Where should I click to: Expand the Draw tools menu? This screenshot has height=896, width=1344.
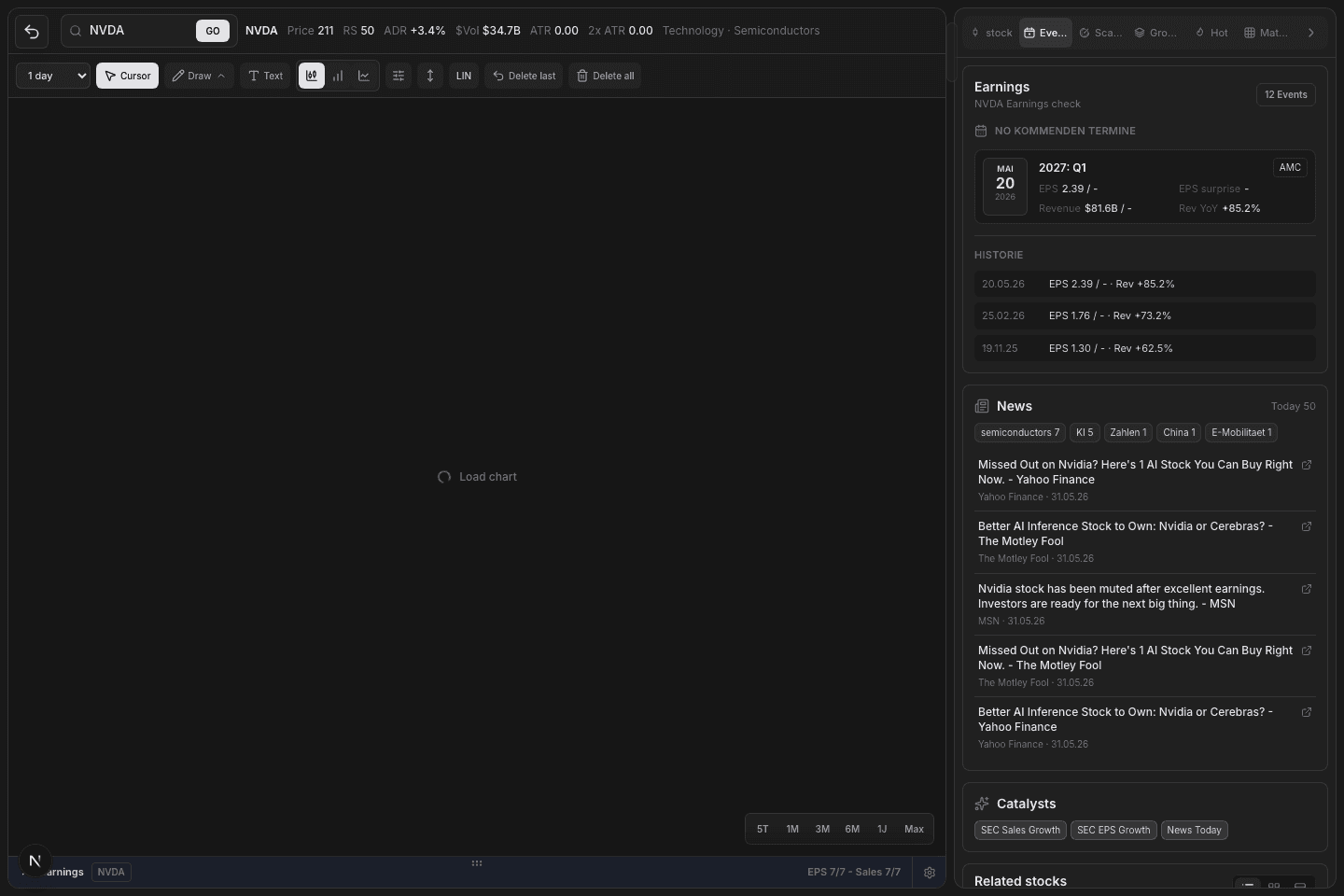click(199, 76)
